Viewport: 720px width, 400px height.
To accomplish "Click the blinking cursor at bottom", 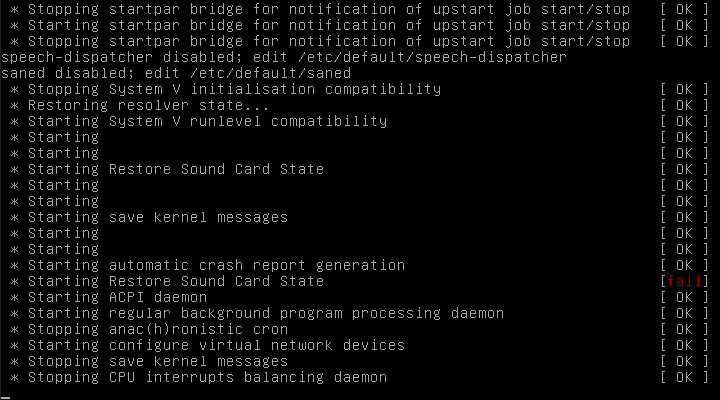I will tap(6, 397).
